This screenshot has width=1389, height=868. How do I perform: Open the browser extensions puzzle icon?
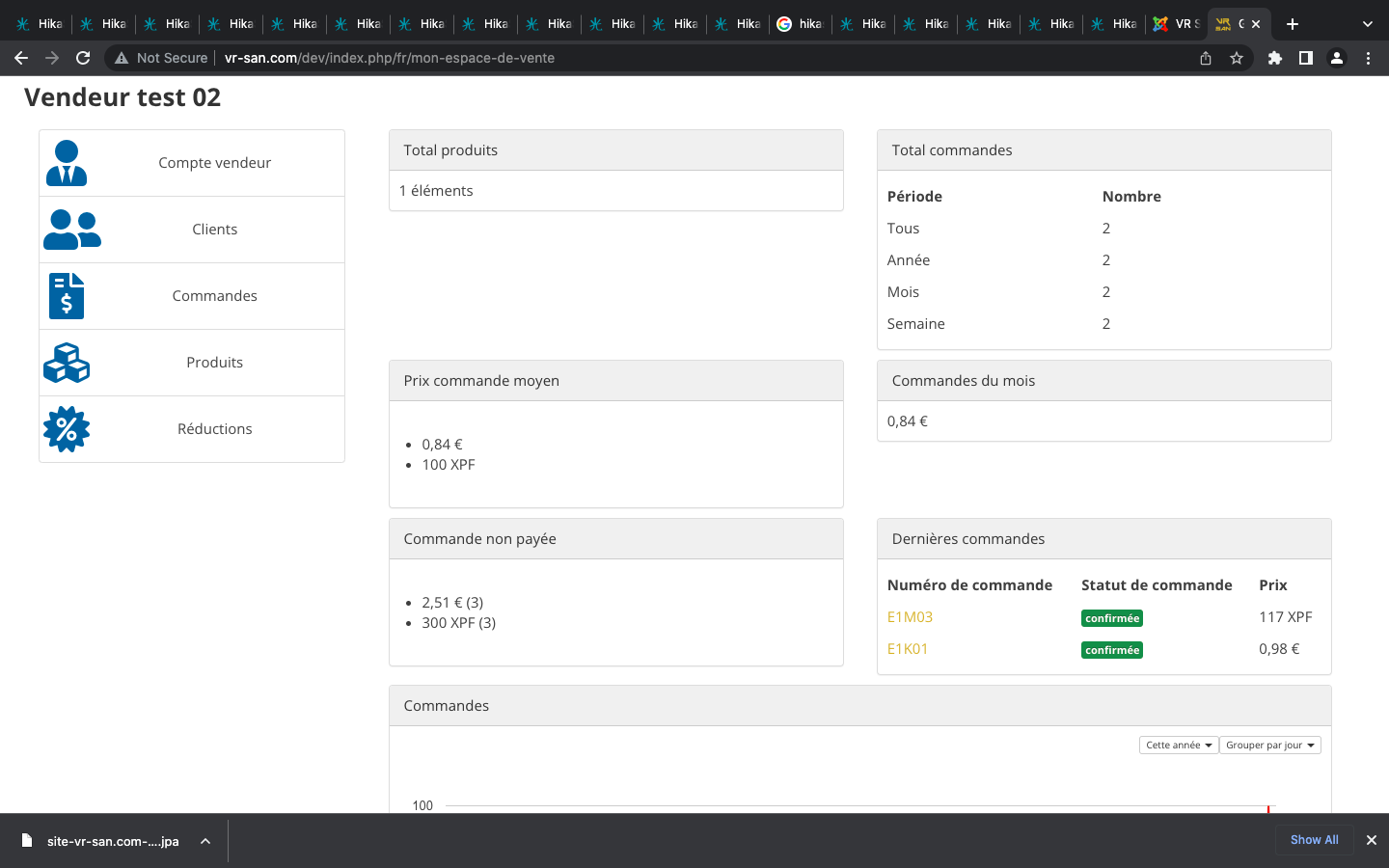point(1274,58)
